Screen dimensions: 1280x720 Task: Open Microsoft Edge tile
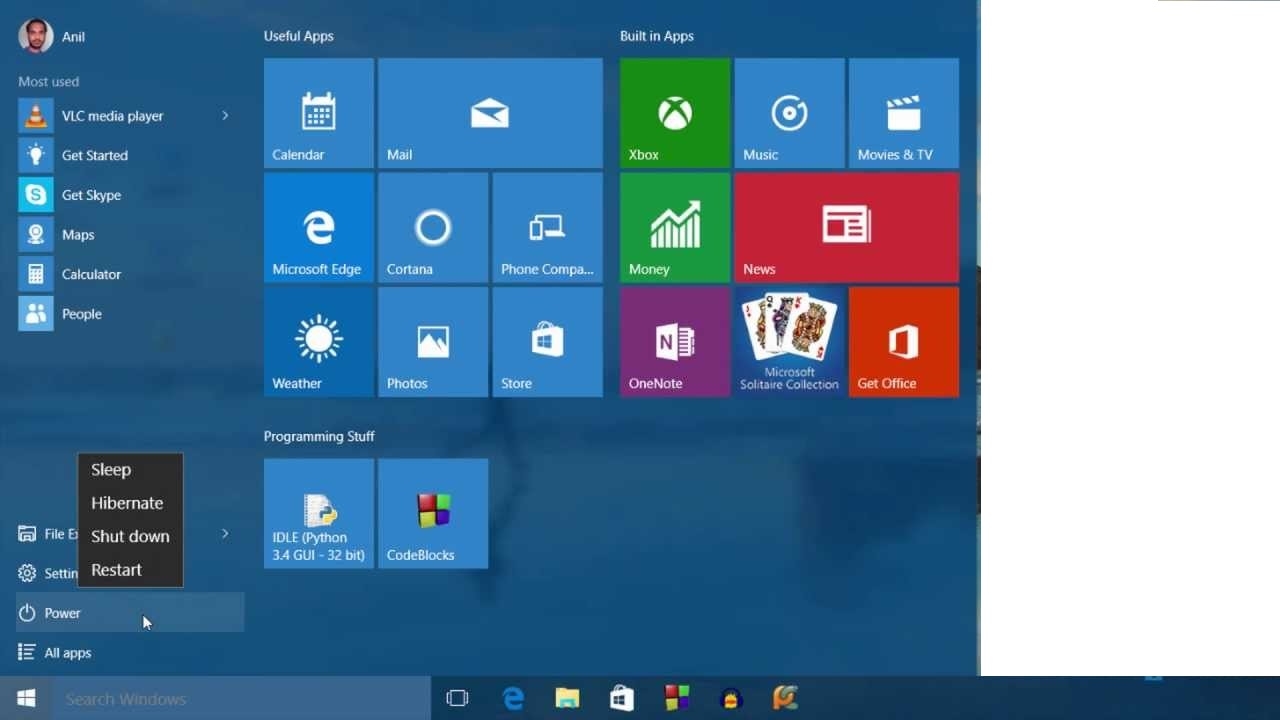click(x=318, y=227)
